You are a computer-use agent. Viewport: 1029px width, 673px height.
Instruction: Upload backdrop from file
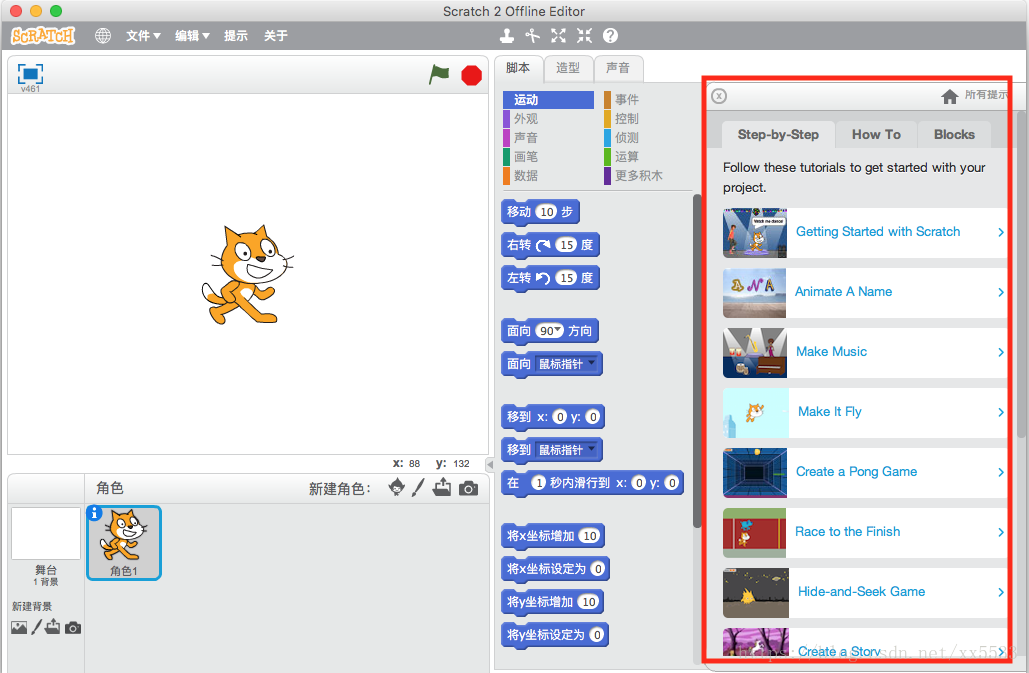point(52,627)
